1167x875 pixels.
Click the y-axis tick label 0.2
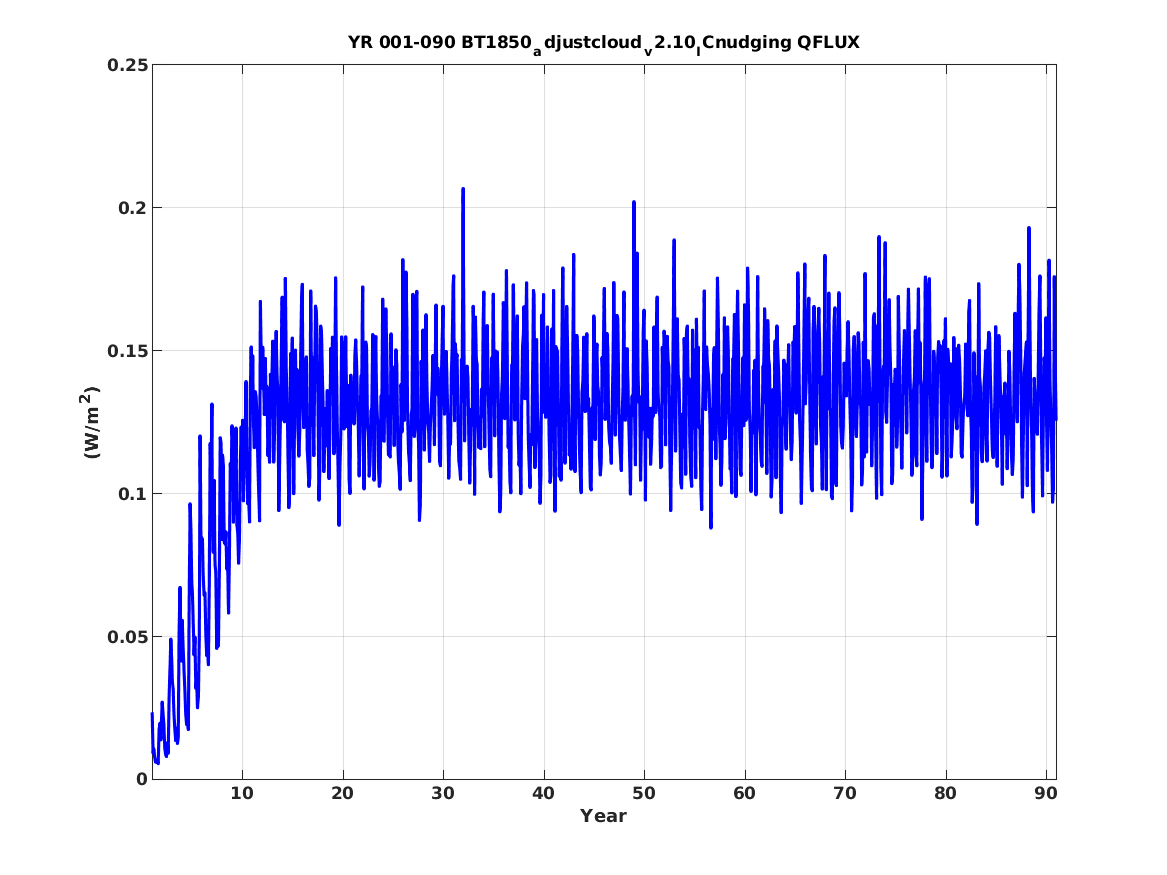click(x=132, y=208)
